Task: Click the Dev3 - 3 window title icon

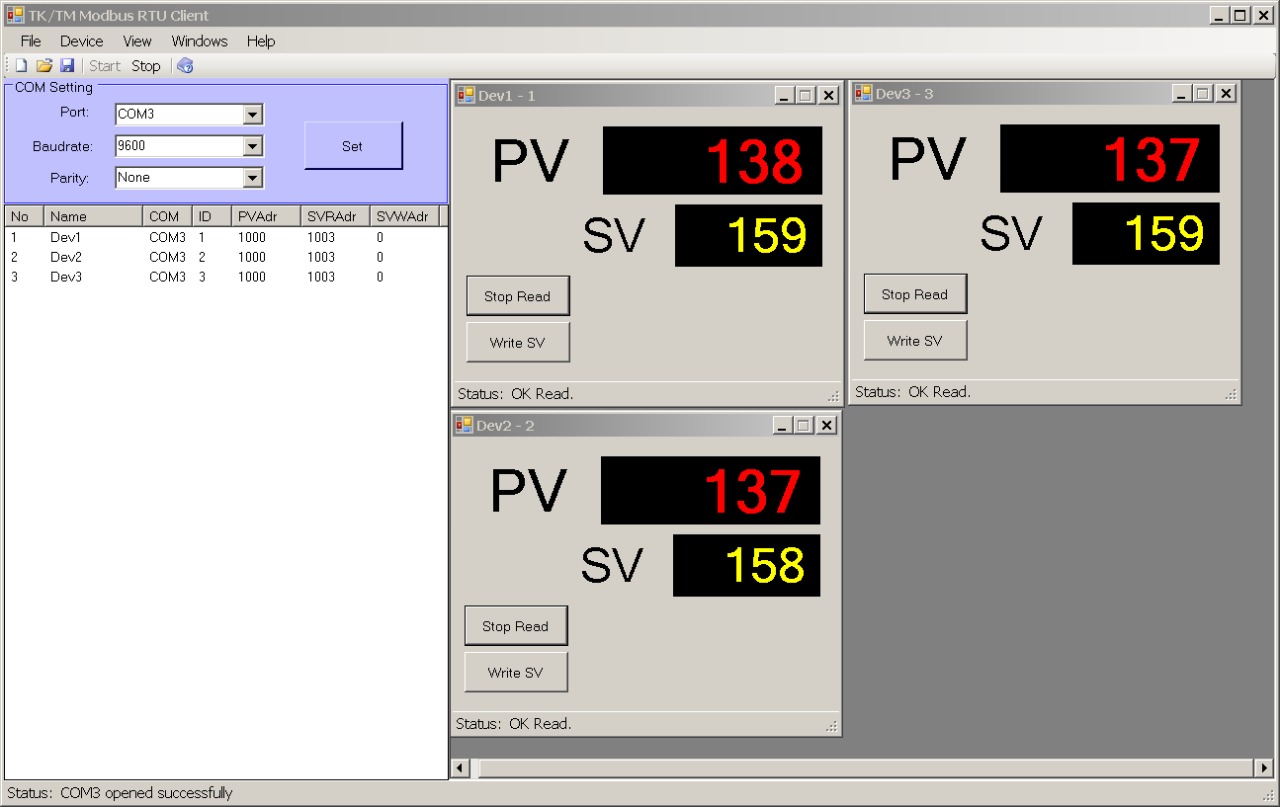Action: [x=861, y=93]
